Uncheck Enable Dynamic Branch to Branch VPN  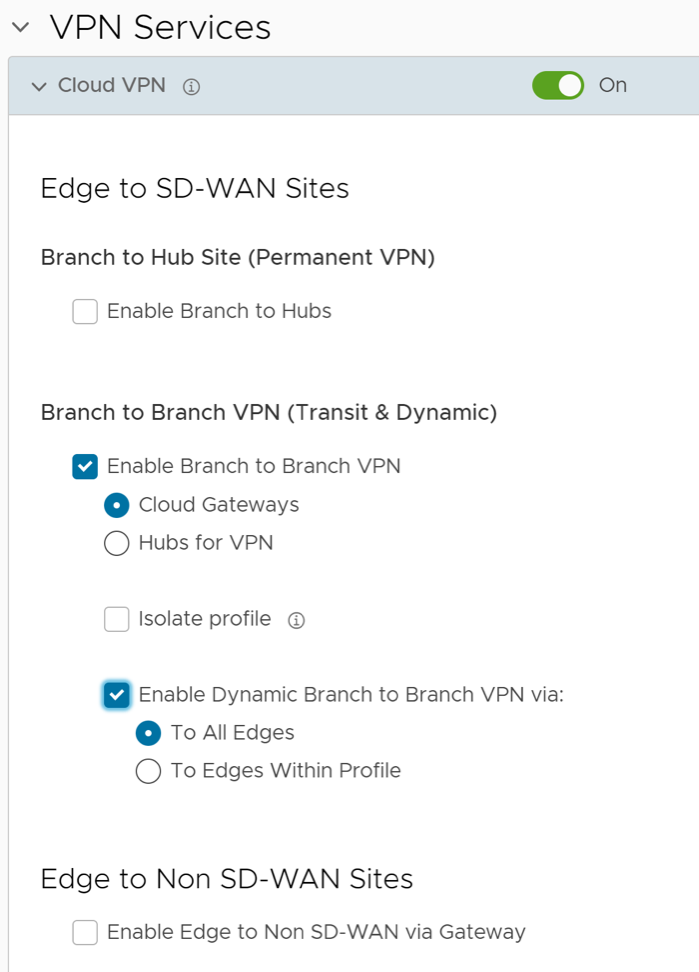[x=117, y=695]
